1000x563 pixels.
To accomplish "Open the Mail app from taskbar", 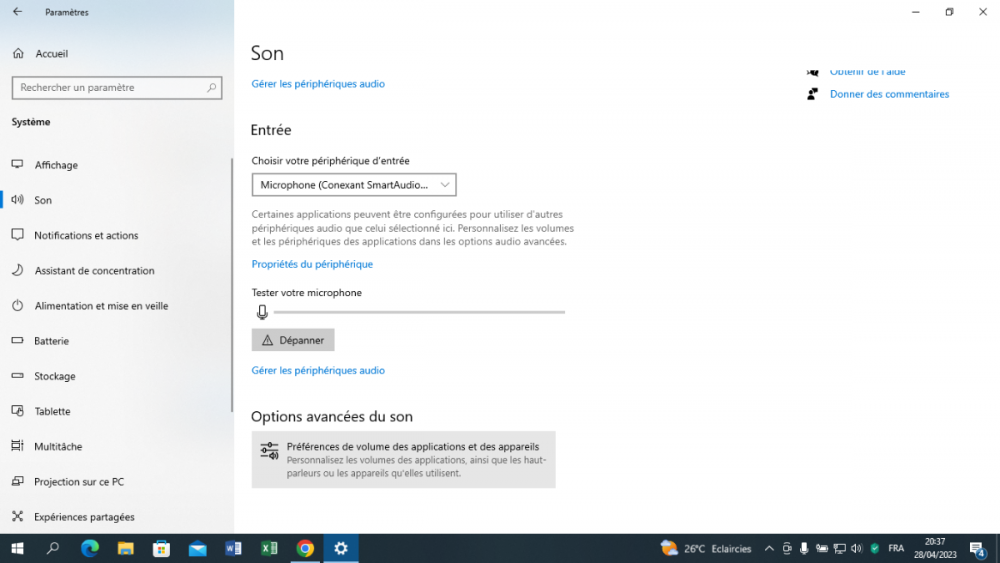I will 198,548.
